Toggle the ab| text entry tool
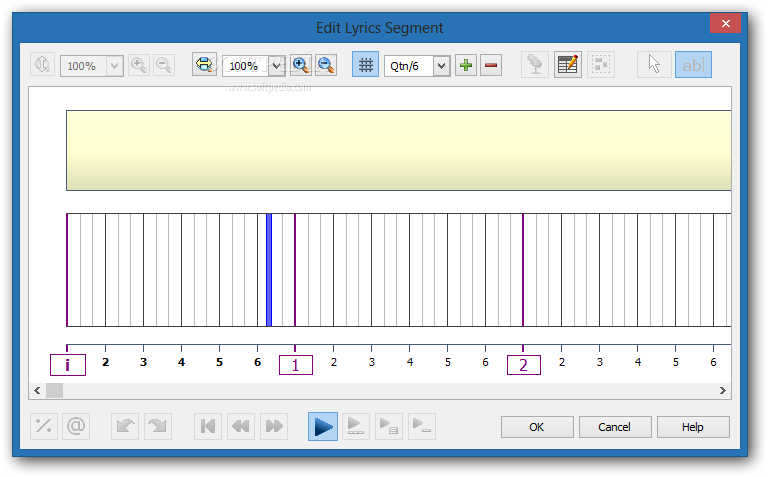The height and width of the screenshot is (477, 768). 694,65
